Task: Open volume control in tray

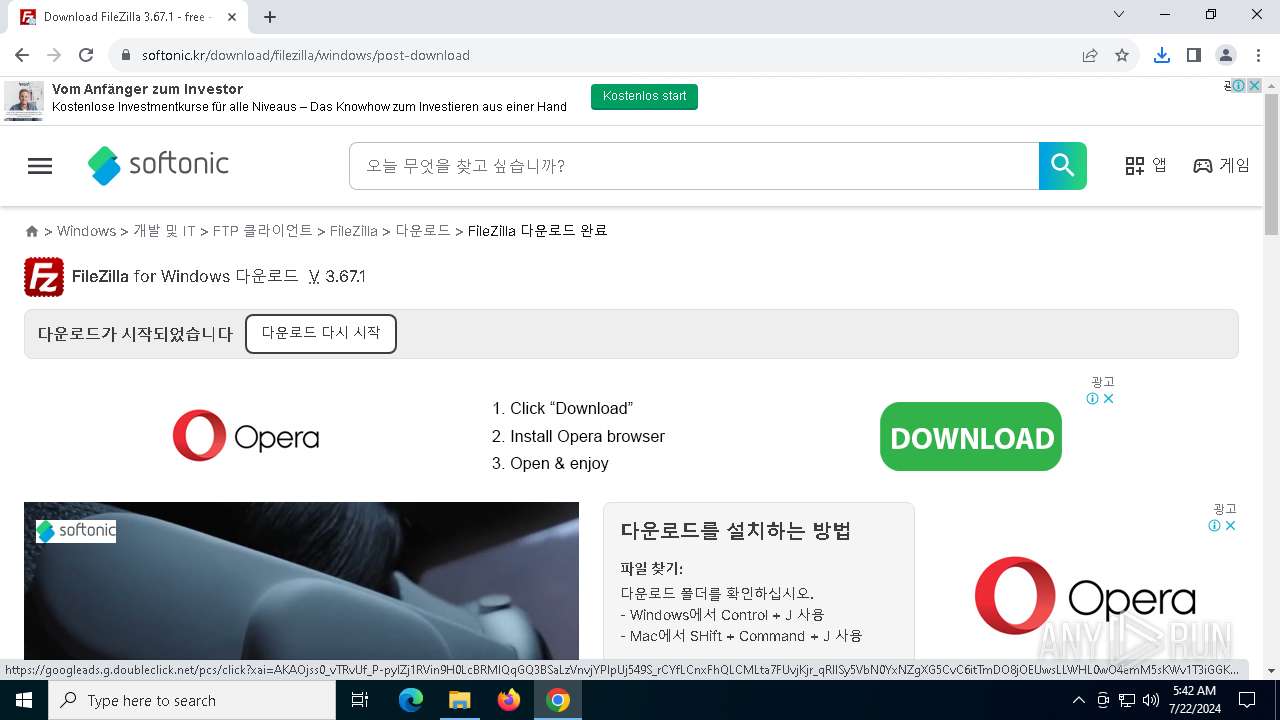Action: click(1151, 700)
